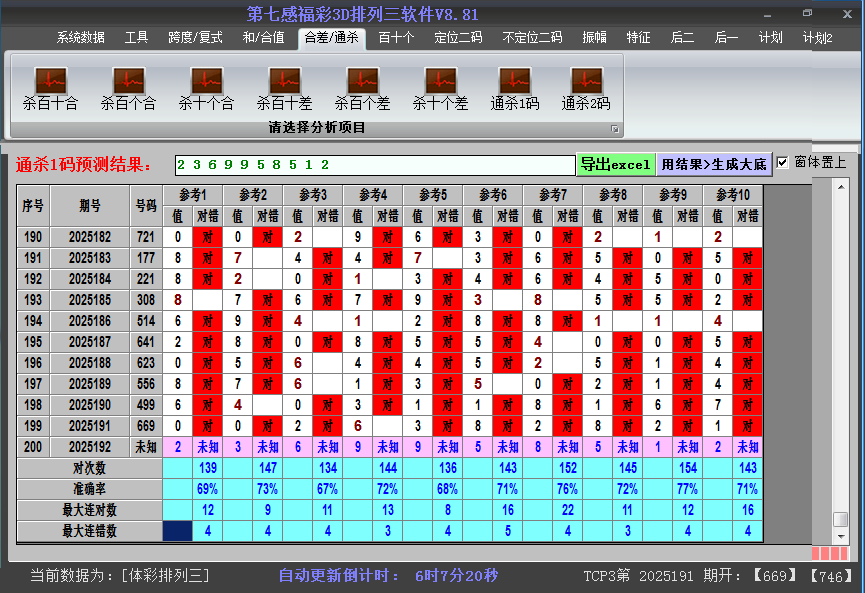Click the 未知 number cell in row 200
The height and width of the screenshot is (593, 865).
146,447
